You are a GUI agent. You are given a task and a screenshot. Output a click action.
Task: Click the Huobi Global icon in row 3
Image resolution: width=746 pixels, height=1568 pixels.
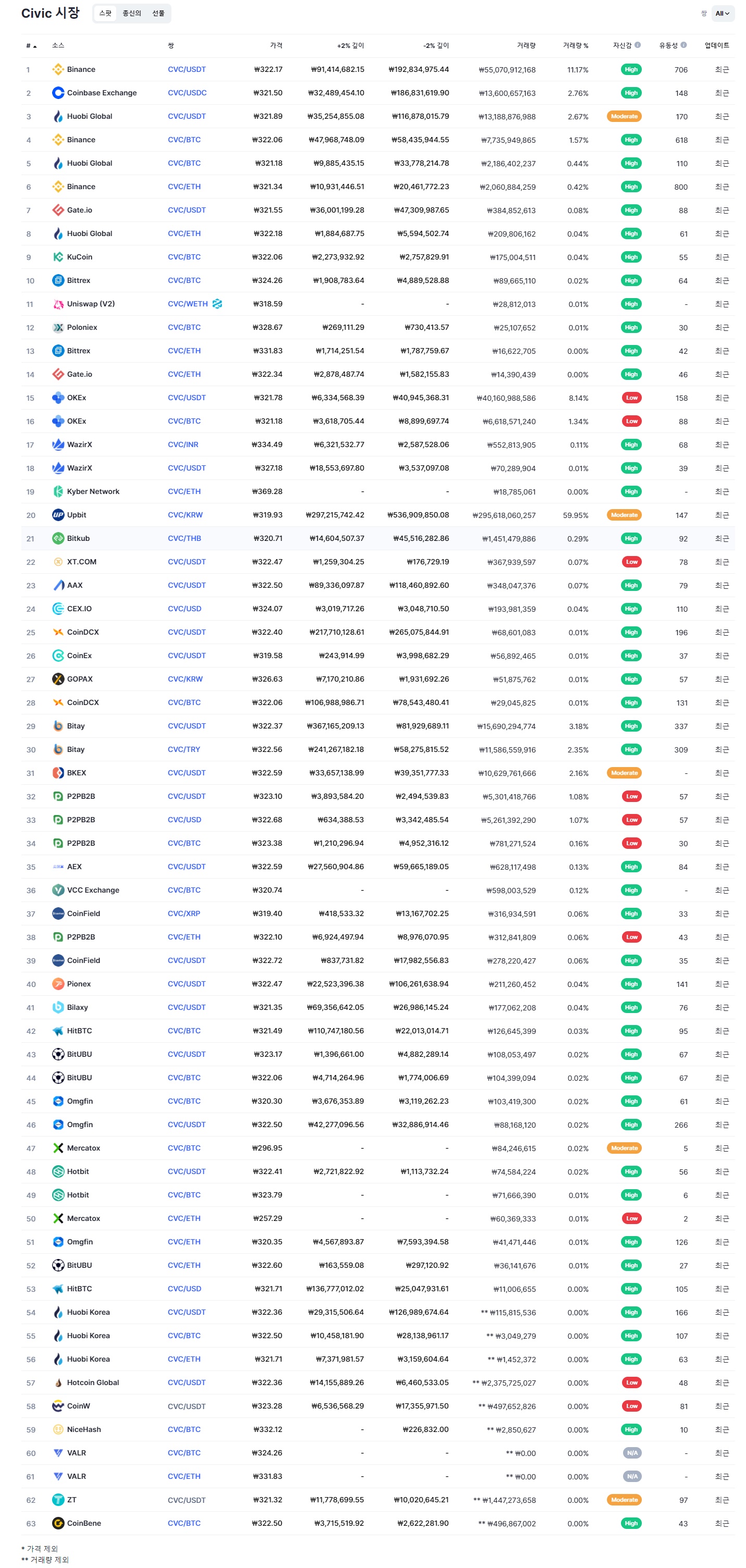pos(58,116)
